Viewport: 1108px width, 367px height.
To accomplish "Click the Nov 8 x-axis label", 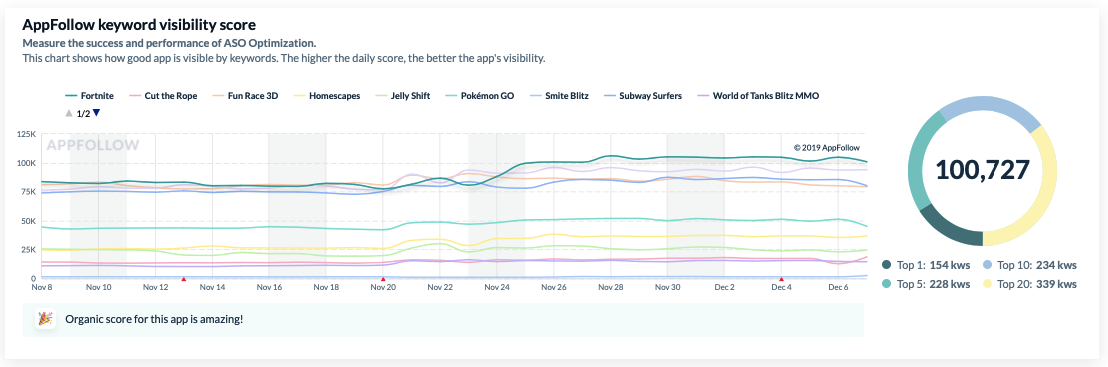I will [42, 288].
